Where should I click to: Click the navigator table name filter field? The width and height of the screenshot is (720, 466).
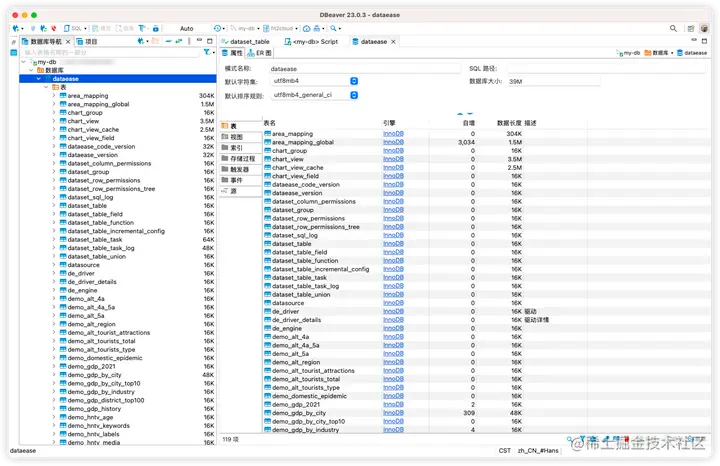click(111, 52)
